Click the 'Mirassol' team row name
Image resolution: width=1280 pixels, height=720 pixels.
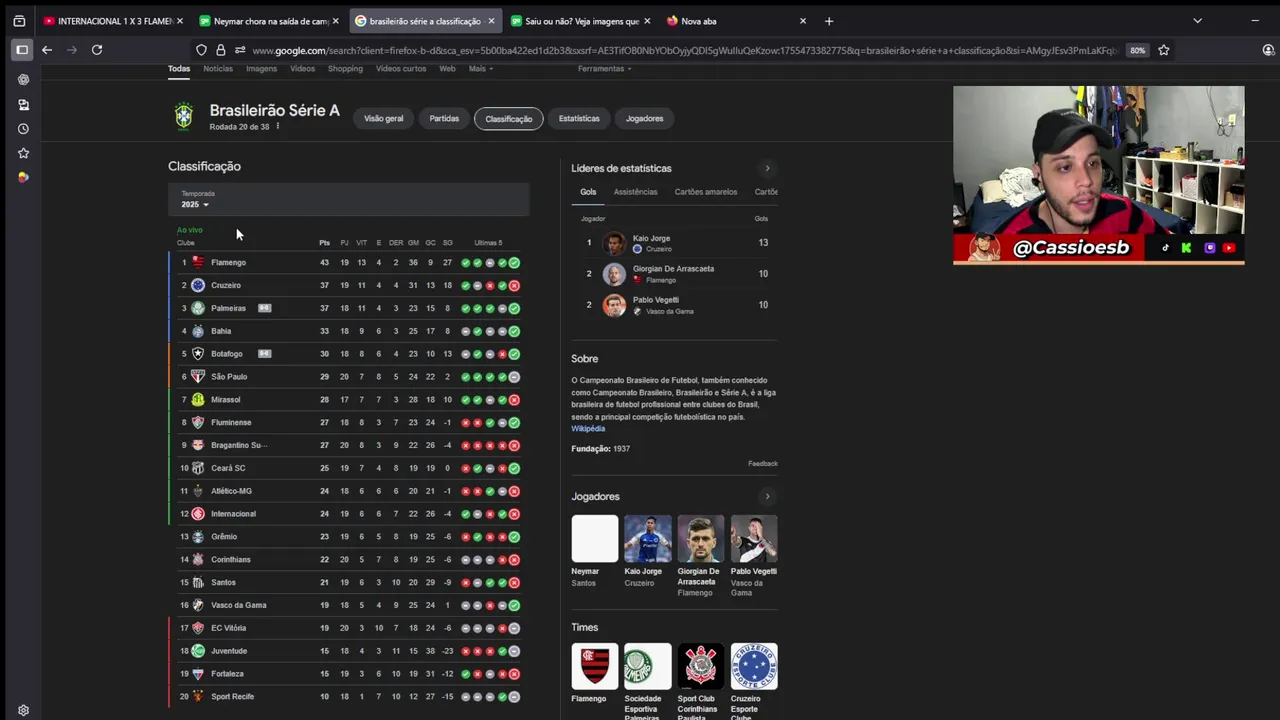pyautogui.click(x=226, y=400)
